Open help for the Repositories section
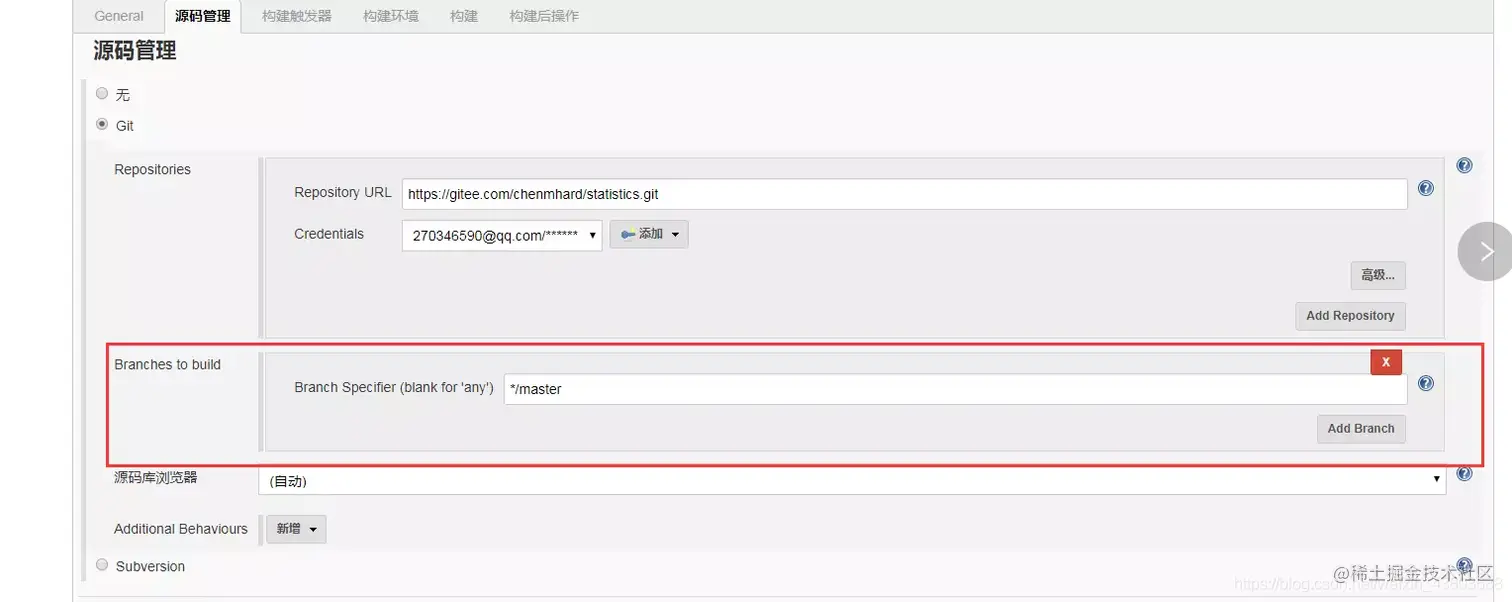The width and height of the screenshot is (1512, 602). [1464, 166]
